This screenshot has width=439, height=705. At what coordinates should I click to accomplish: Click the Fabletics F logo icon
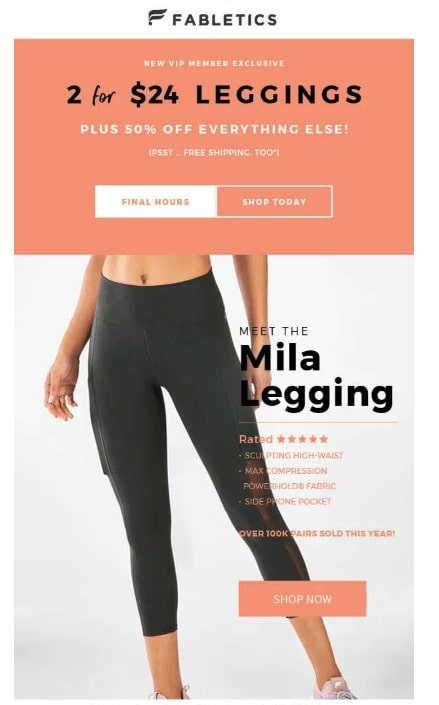(x=157, y=18)
